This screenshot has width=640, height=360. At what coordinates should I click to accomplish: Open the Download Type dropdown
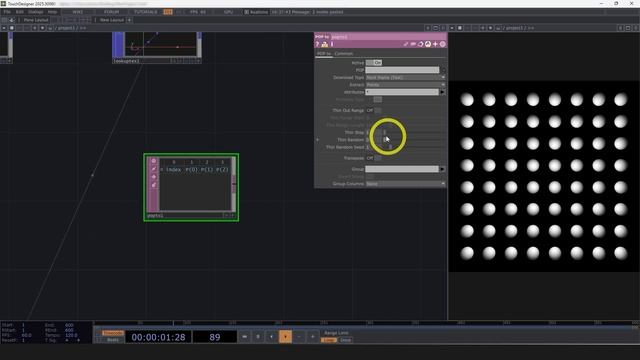pos(405,78)
